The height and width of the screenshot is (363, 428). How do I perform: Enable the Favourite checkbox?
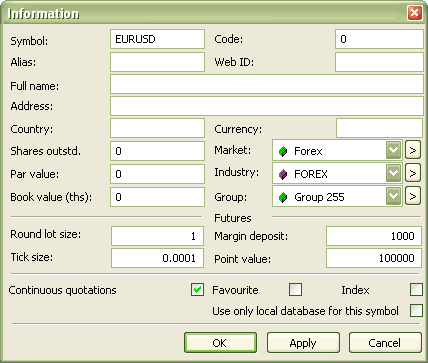tap(296, 290)
